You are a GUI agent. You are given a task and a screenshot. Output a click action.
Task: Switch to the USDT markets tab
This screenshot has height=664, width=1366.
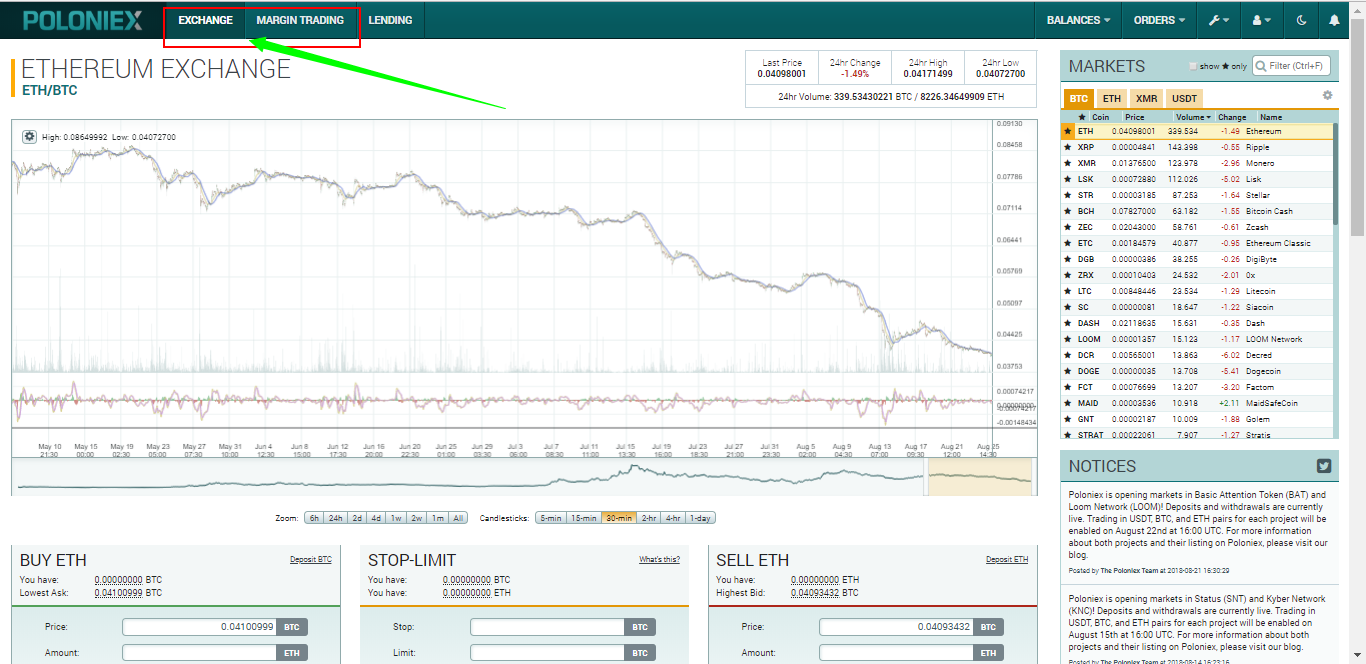(x=1184, y=99)
